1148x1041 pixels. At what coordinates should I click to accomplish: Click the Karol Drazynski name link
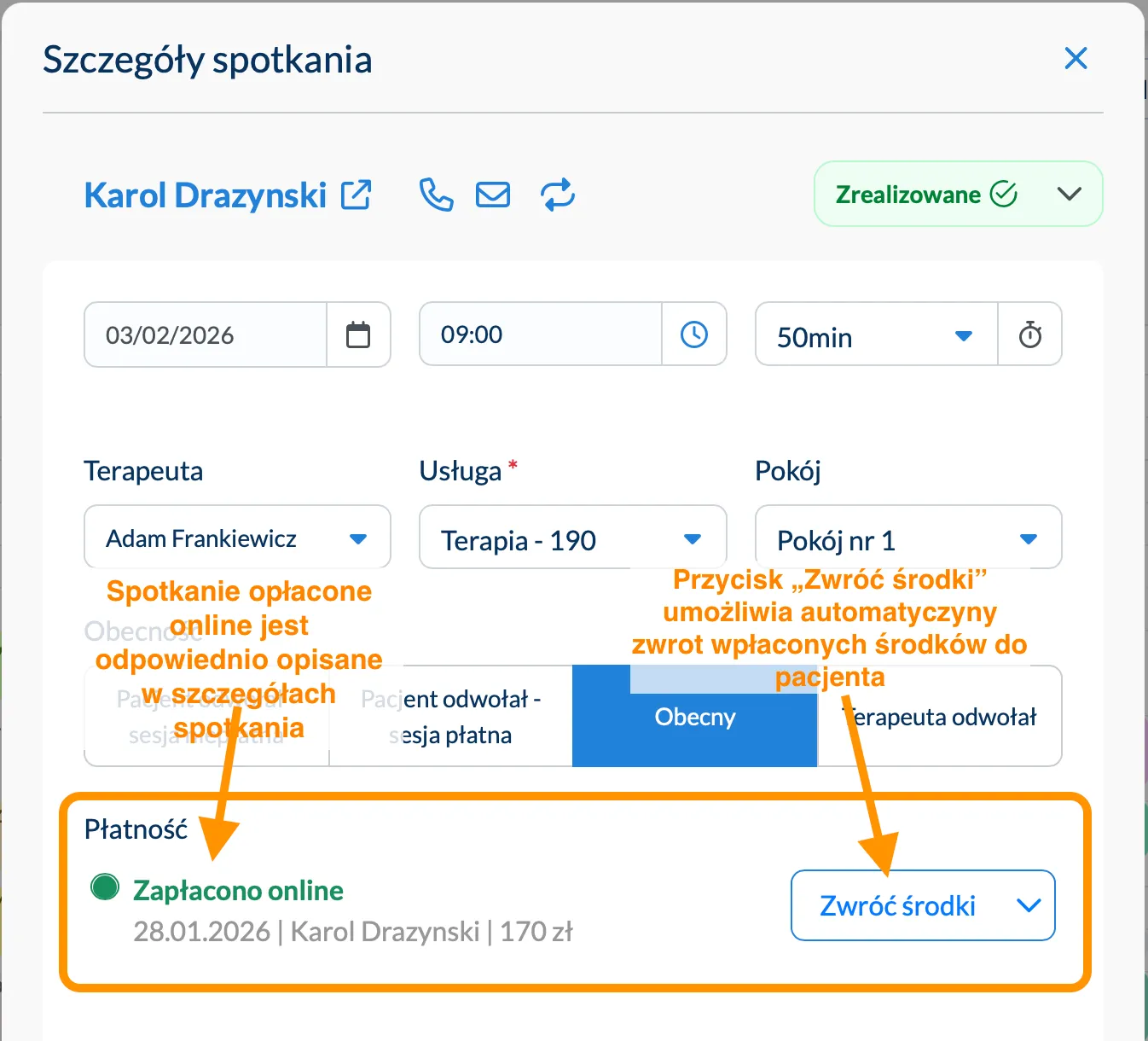(x=205, y=195)
